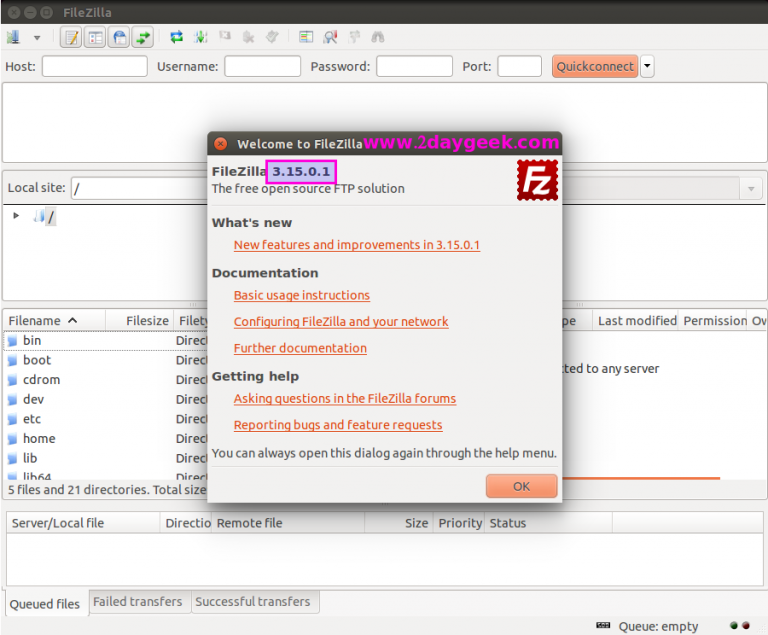The image size is (768, 635).
Task: Click the FileZilla Fz logo
Action: click(x=537, y=180)
